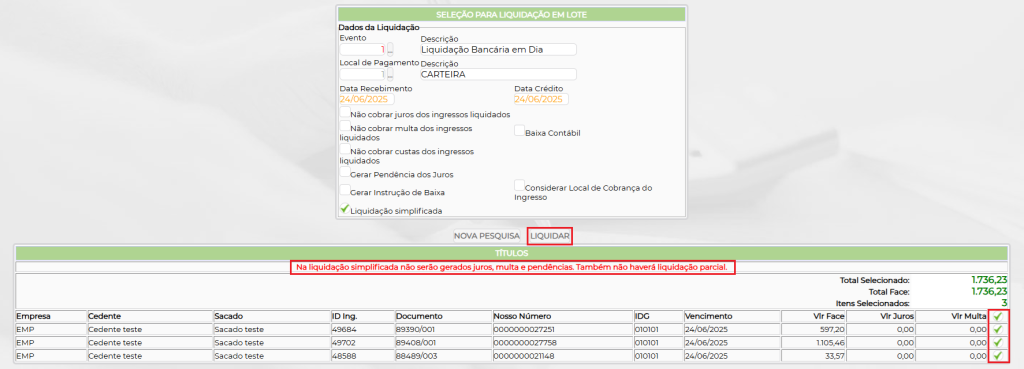Click the Vlr Face value 597,20
Viewport: 1024px width, 369px height.
(814, 329)
